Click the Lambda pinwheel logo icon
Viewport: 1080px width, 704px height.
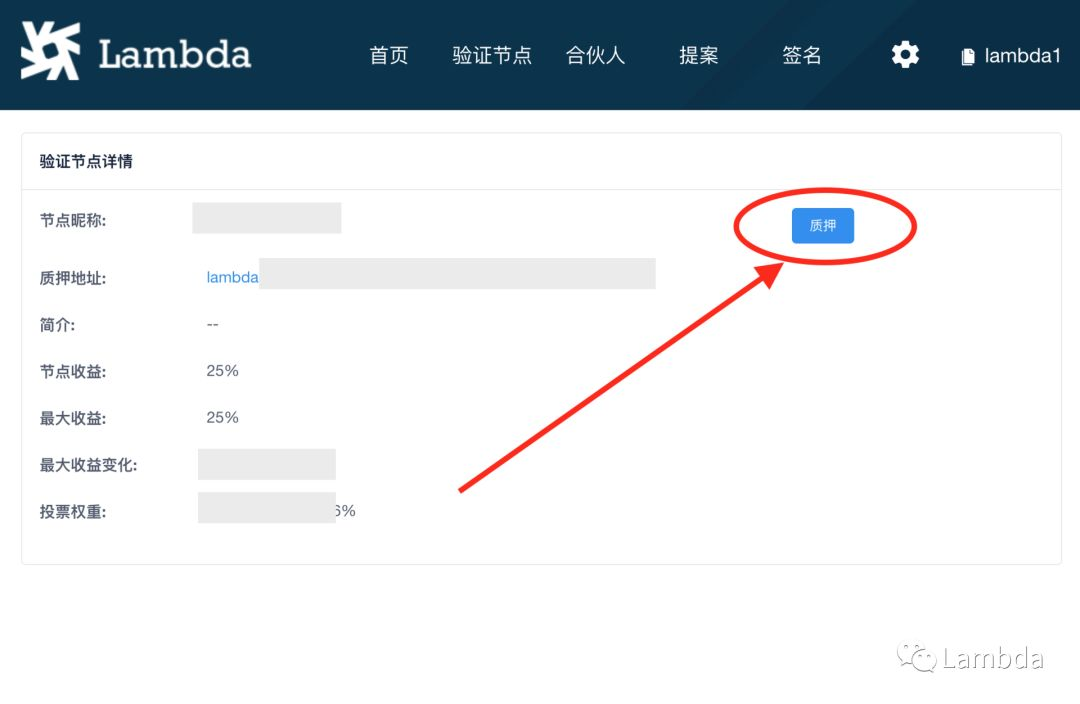[x=50, y=53]
